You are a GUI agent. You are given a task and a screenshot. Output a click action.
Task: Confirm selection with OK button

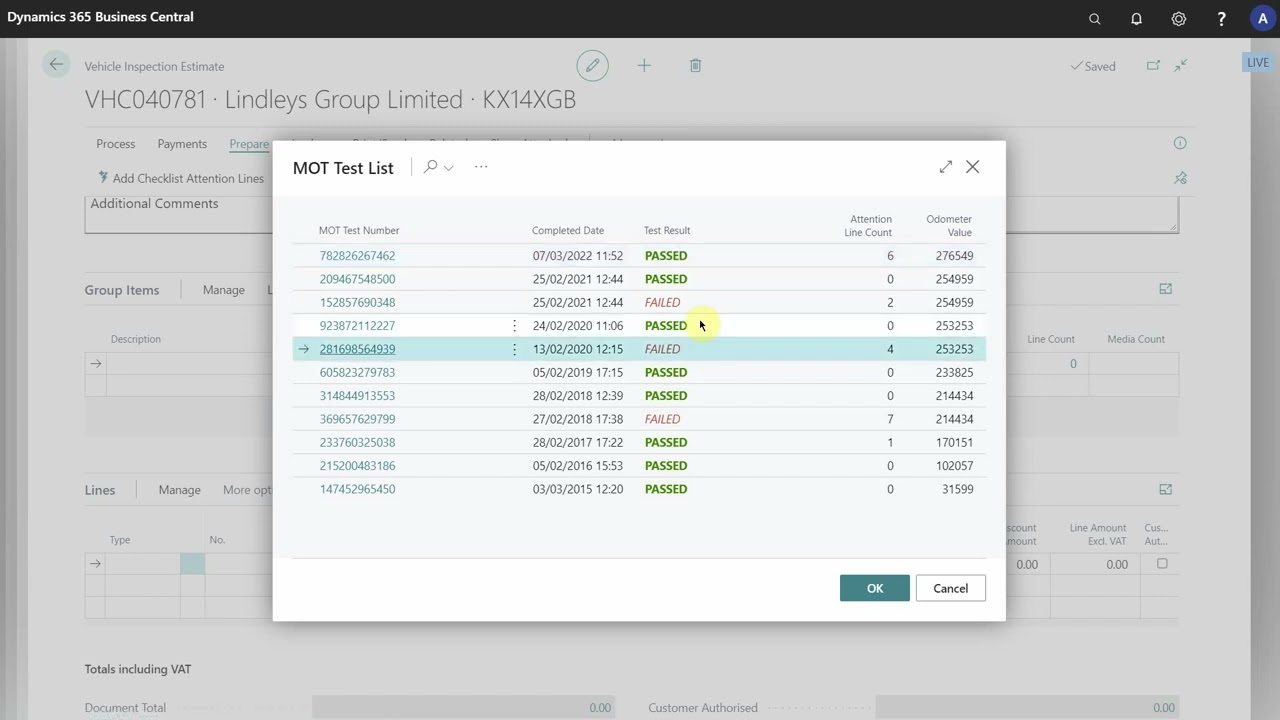875,588
